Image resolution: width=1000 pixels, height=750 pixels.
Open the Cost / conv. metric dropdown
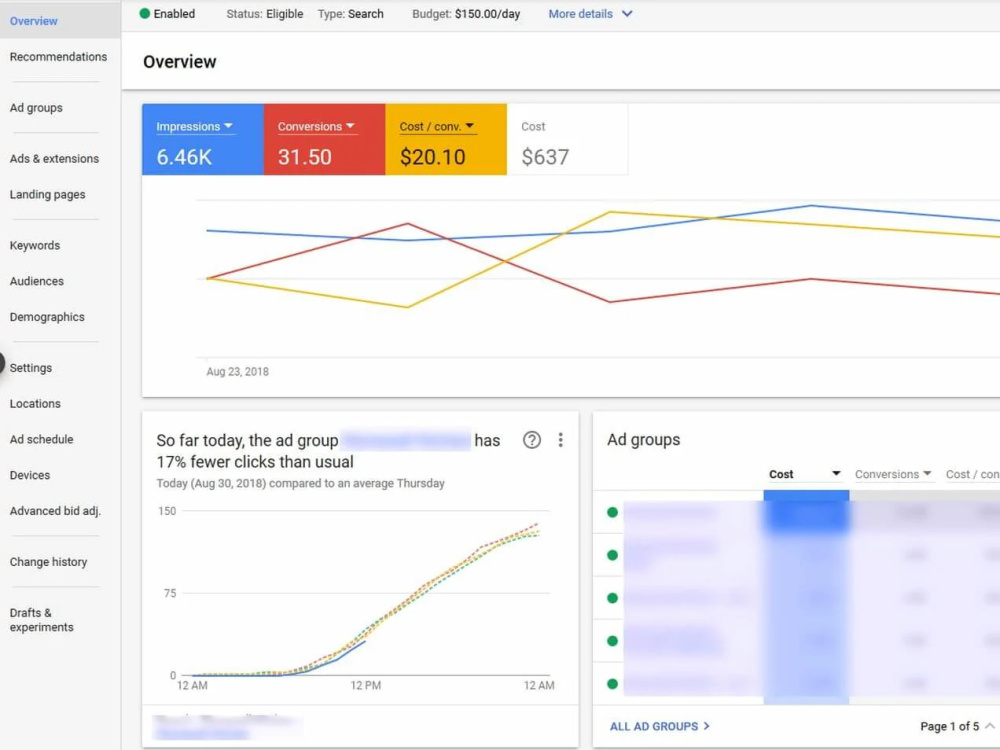click(x=437, y=126)
